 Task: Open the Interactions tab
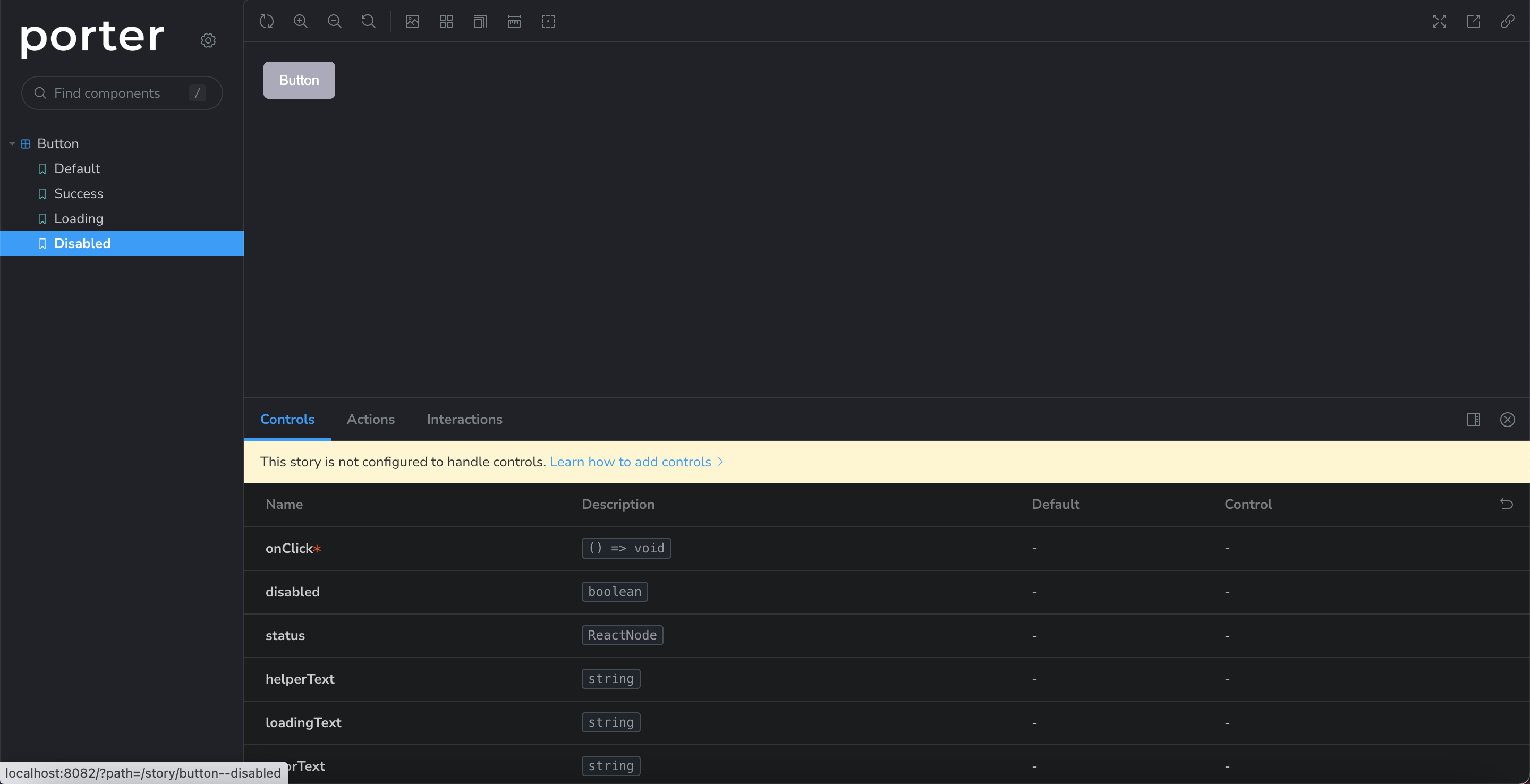point(464,419)
